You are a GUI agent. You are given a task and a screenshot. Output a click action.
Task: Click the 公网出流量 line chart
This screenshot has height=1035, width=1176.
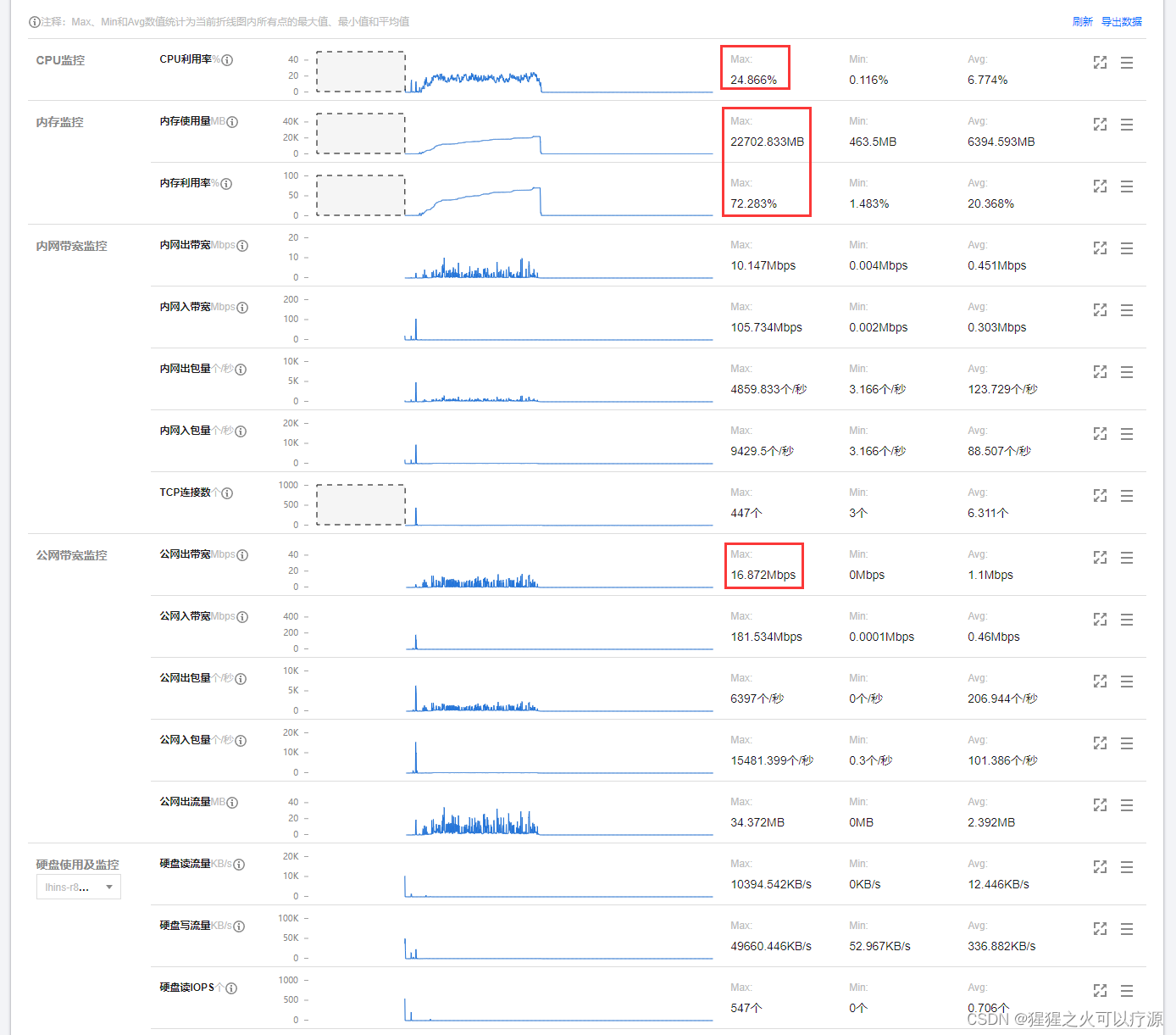pos(514,816)
